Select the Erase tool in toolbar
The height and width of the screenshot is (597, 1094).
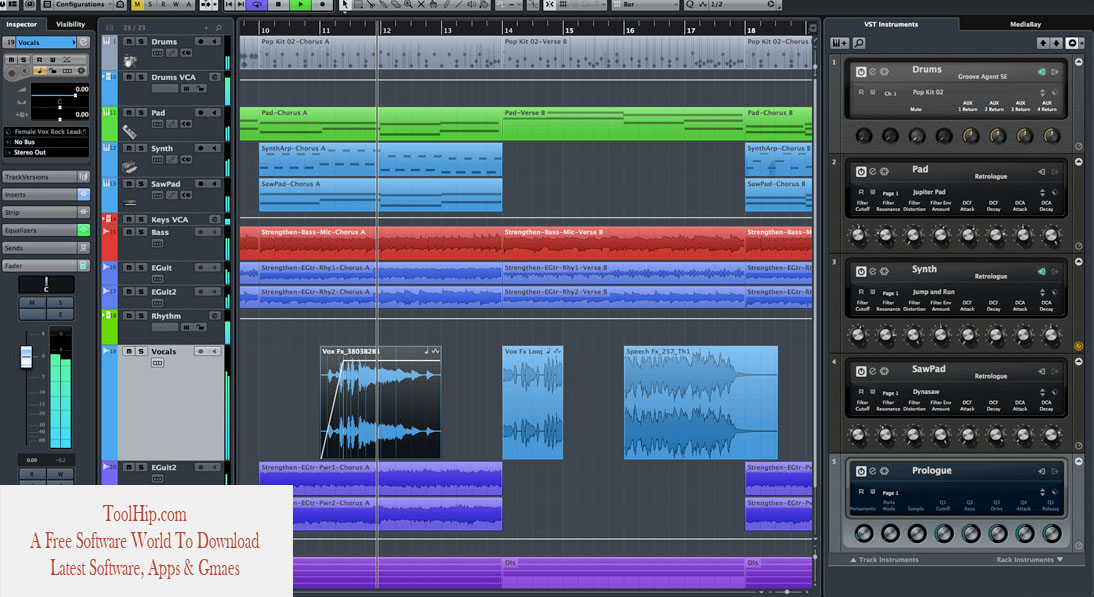(396, 4)
